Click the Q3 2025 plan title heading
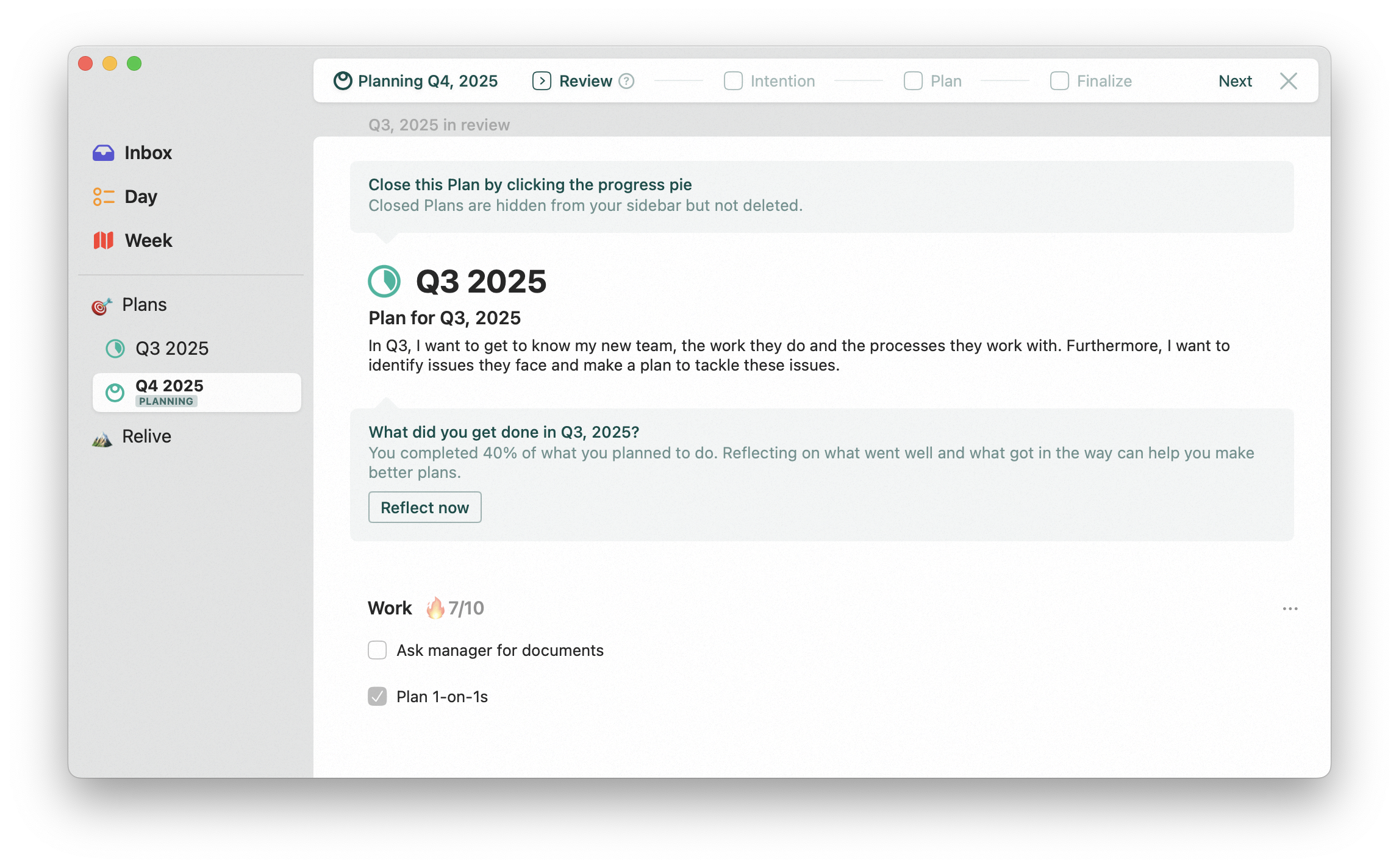The height and width of the screenshot is (868, 1399). pos(481,281)
